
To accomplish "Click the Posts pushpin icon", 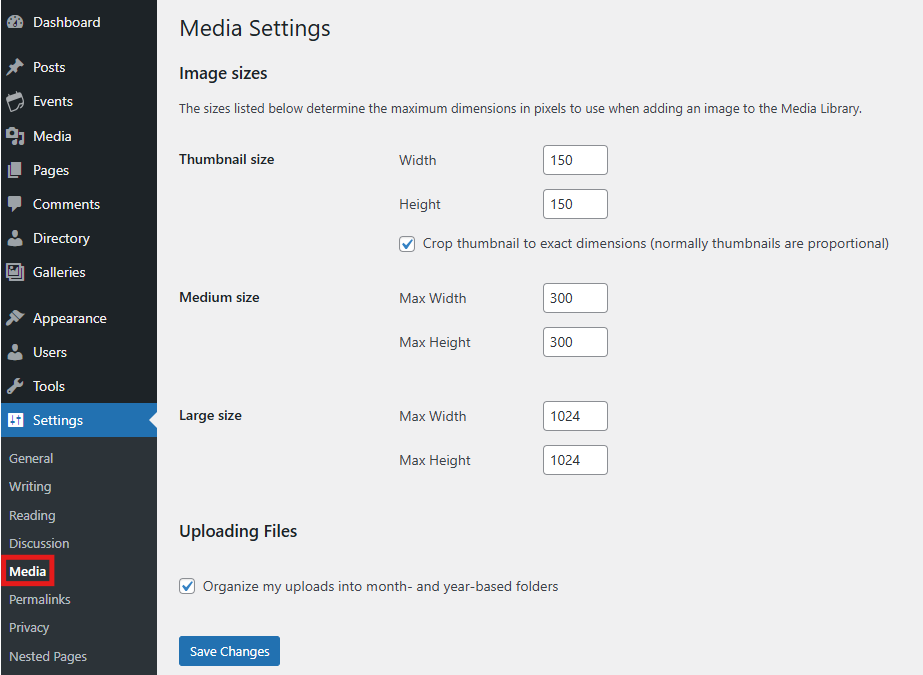I will pos(15,67).
